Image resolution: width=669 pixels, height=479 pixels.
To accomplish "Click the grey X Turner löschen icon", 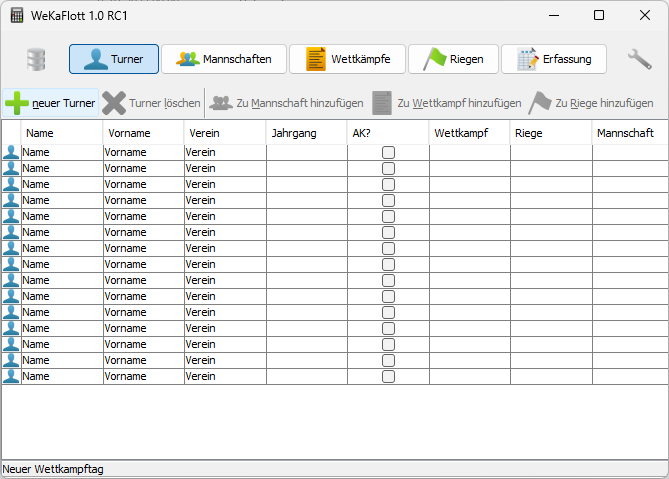I will click(x=114, y=103).
